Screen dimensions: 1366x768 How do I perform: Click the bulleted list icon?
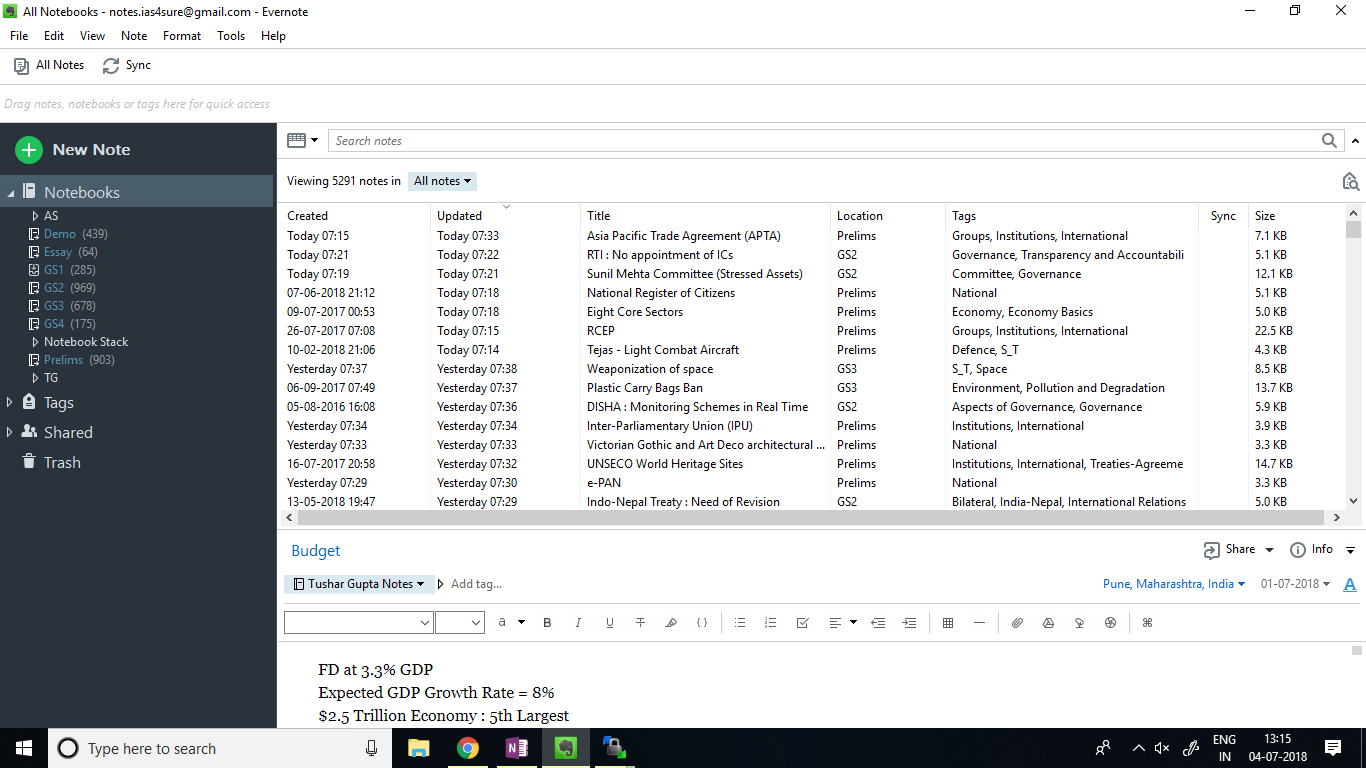740,623
